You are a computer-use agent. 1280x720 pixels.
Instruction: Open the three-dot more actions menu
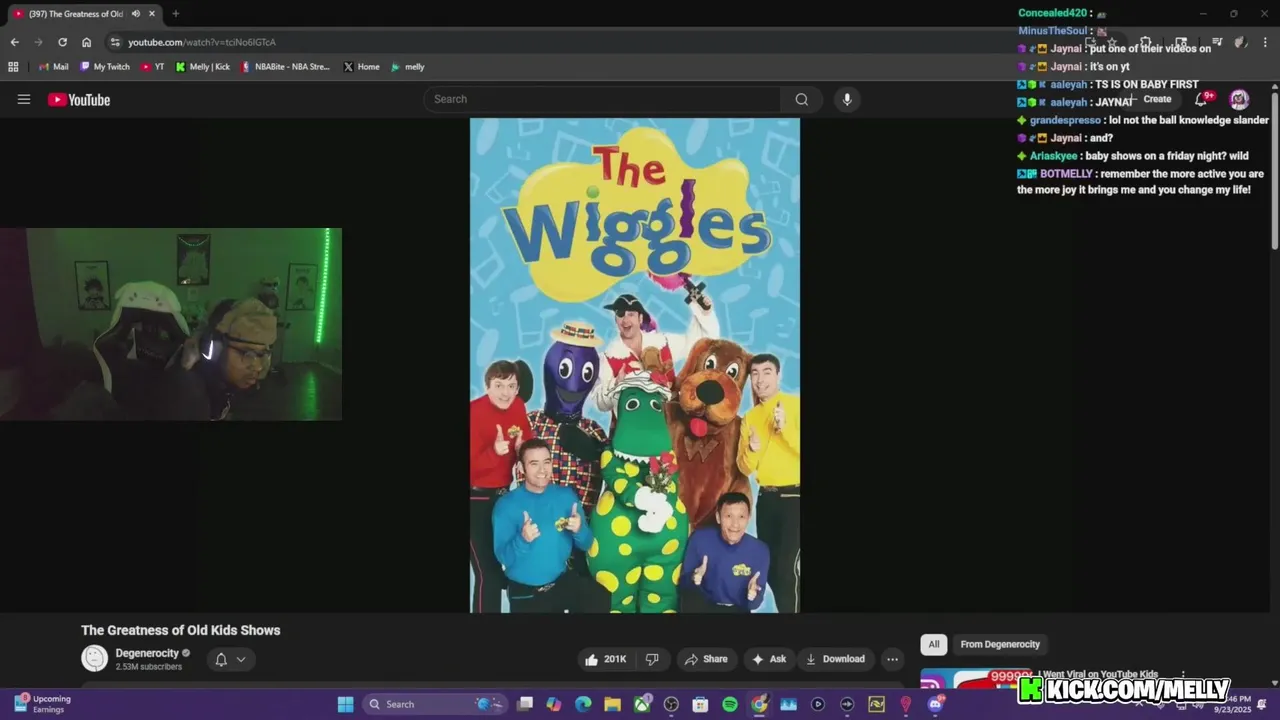pyautogui.click(x=892, y=659)
